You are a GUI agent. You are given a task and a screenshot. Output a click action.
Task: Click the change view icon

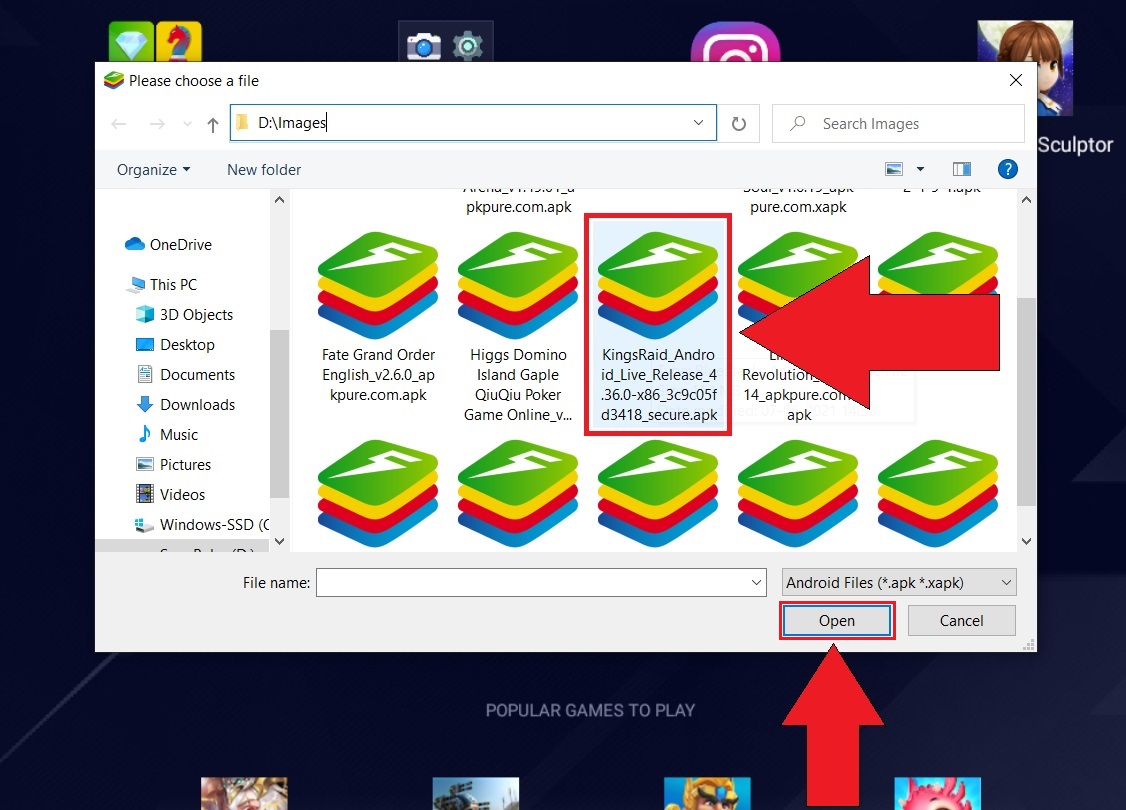(x=894, y=169)
